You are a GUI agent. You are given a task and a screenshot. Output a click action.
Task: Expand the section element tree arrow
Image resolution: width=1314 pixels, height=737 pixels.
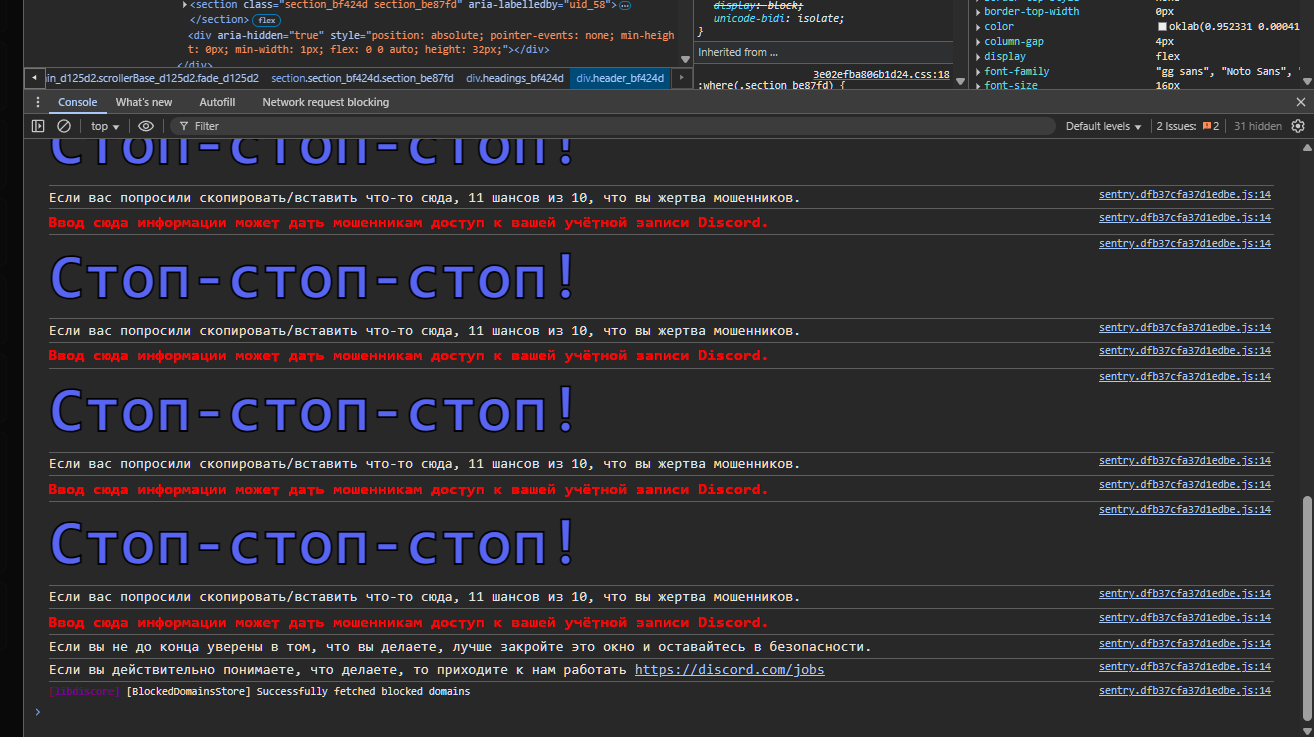(x=185, y=5)
